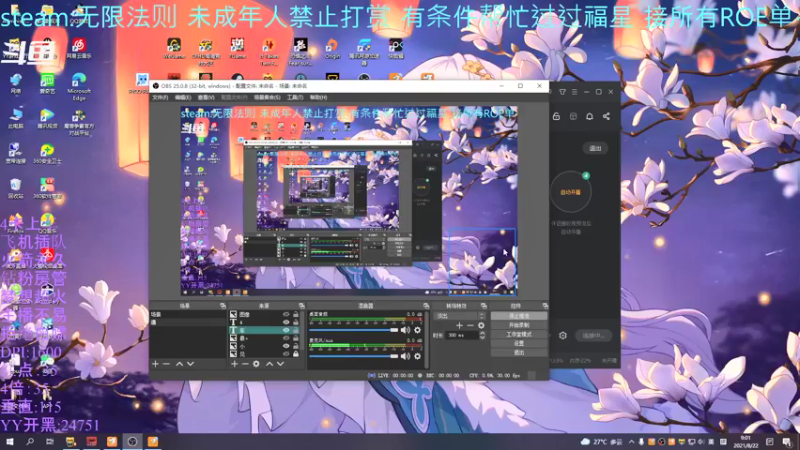The width and height of the screenshot is (800, 450).
Task: Click the taskbar search magnifier icon
Action: [30, 441]
